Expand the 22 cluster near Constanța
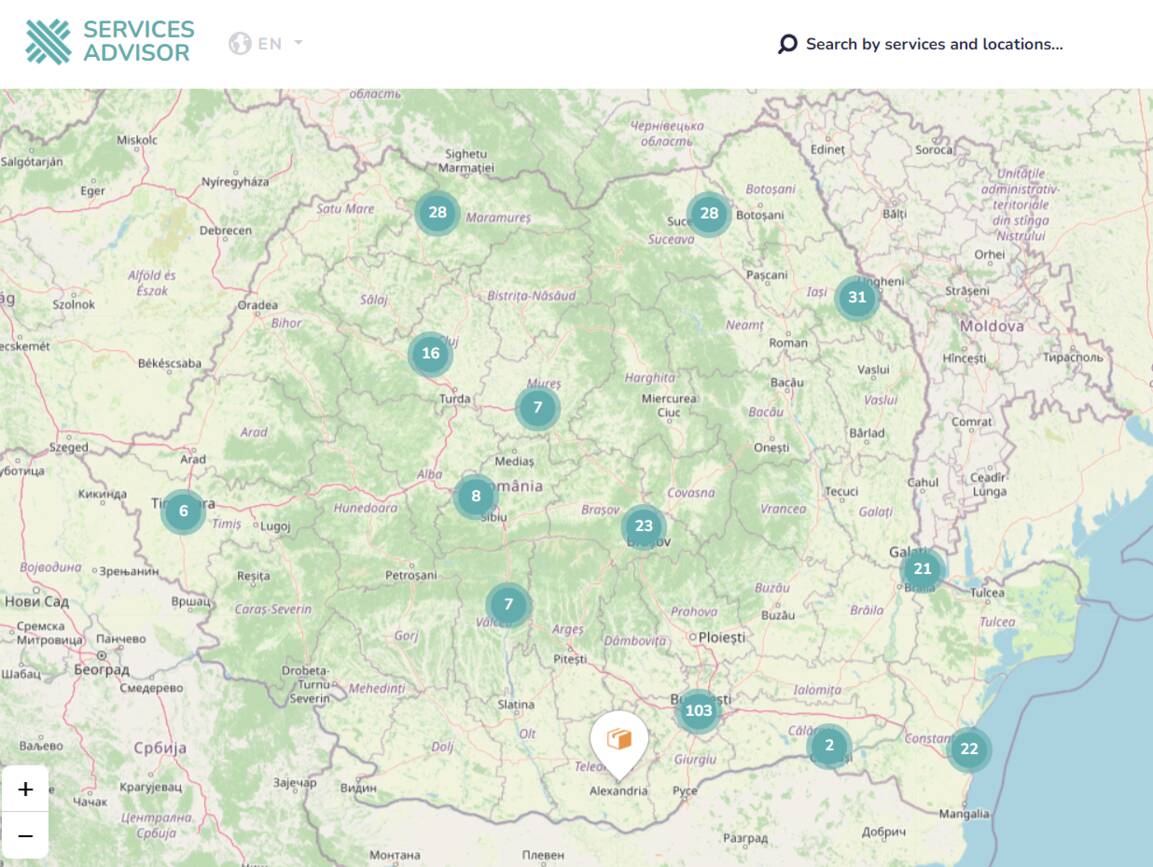 click(x=969, y=749)
